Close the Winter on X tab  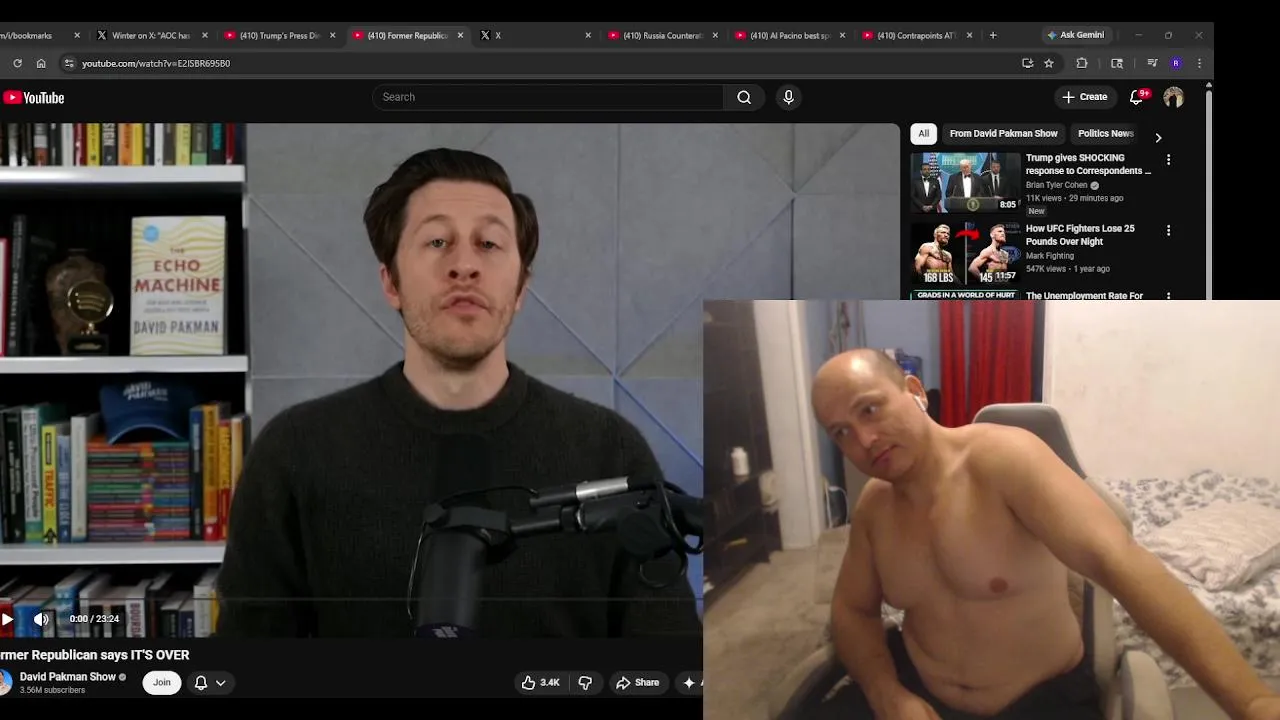(205, 35)
